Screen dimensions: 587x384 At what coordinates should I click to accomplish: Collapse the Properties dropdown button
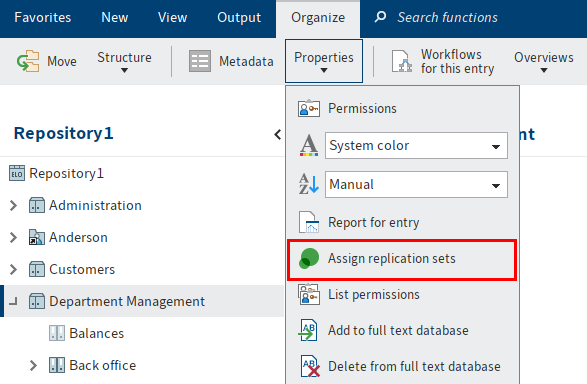coord(324,61)
